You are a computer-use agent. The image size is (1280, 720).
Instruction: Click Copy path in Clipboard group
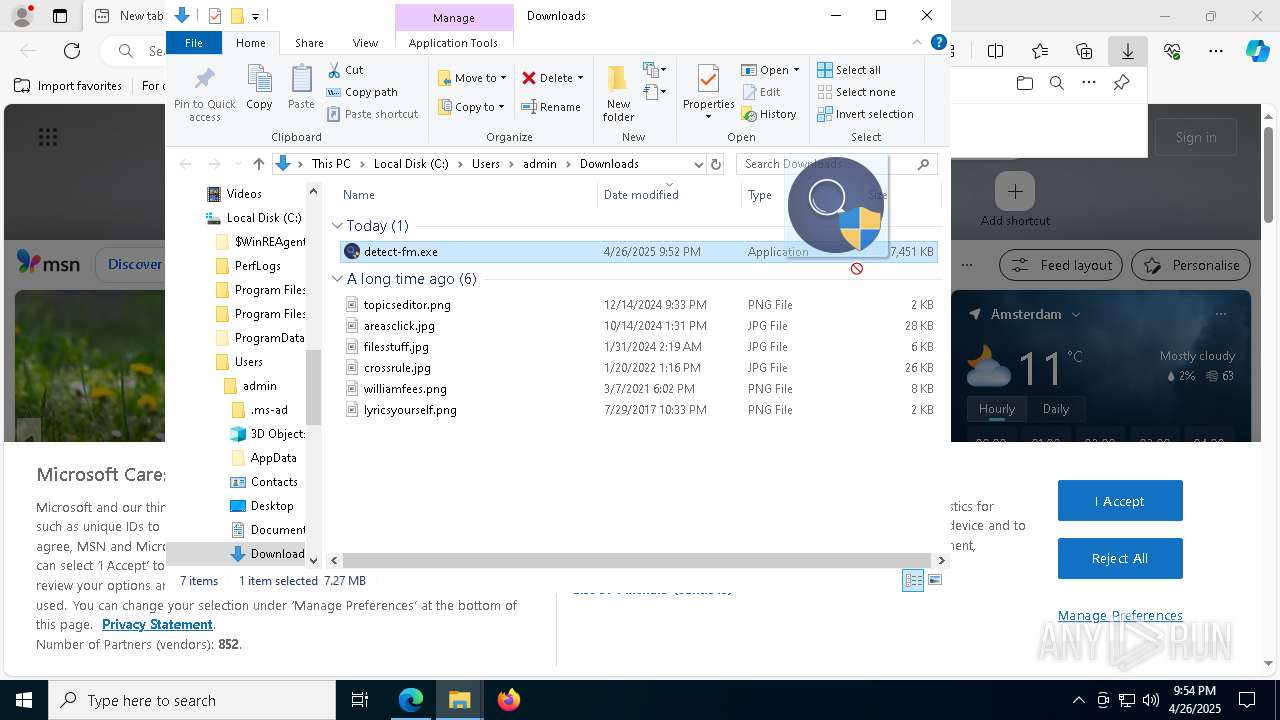[362, 92]
